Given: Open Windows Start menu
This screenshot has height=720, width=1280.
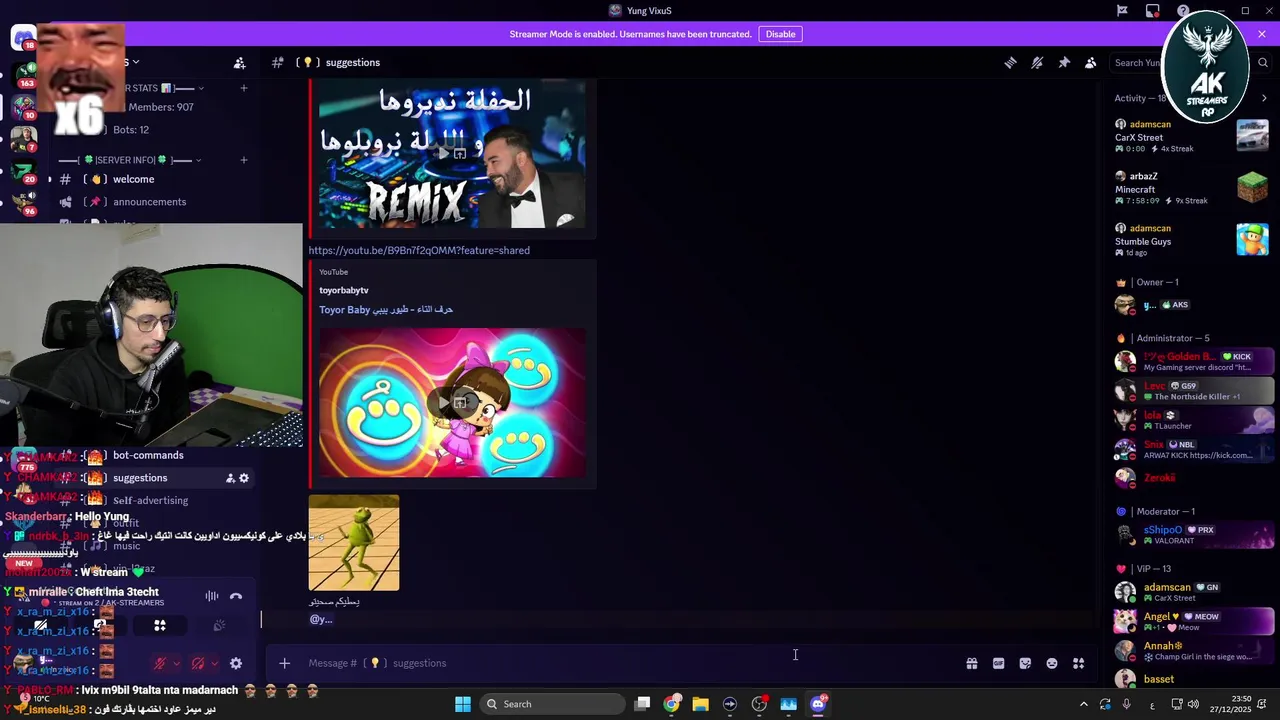Looking at the screenshot, I should [463, 704].
